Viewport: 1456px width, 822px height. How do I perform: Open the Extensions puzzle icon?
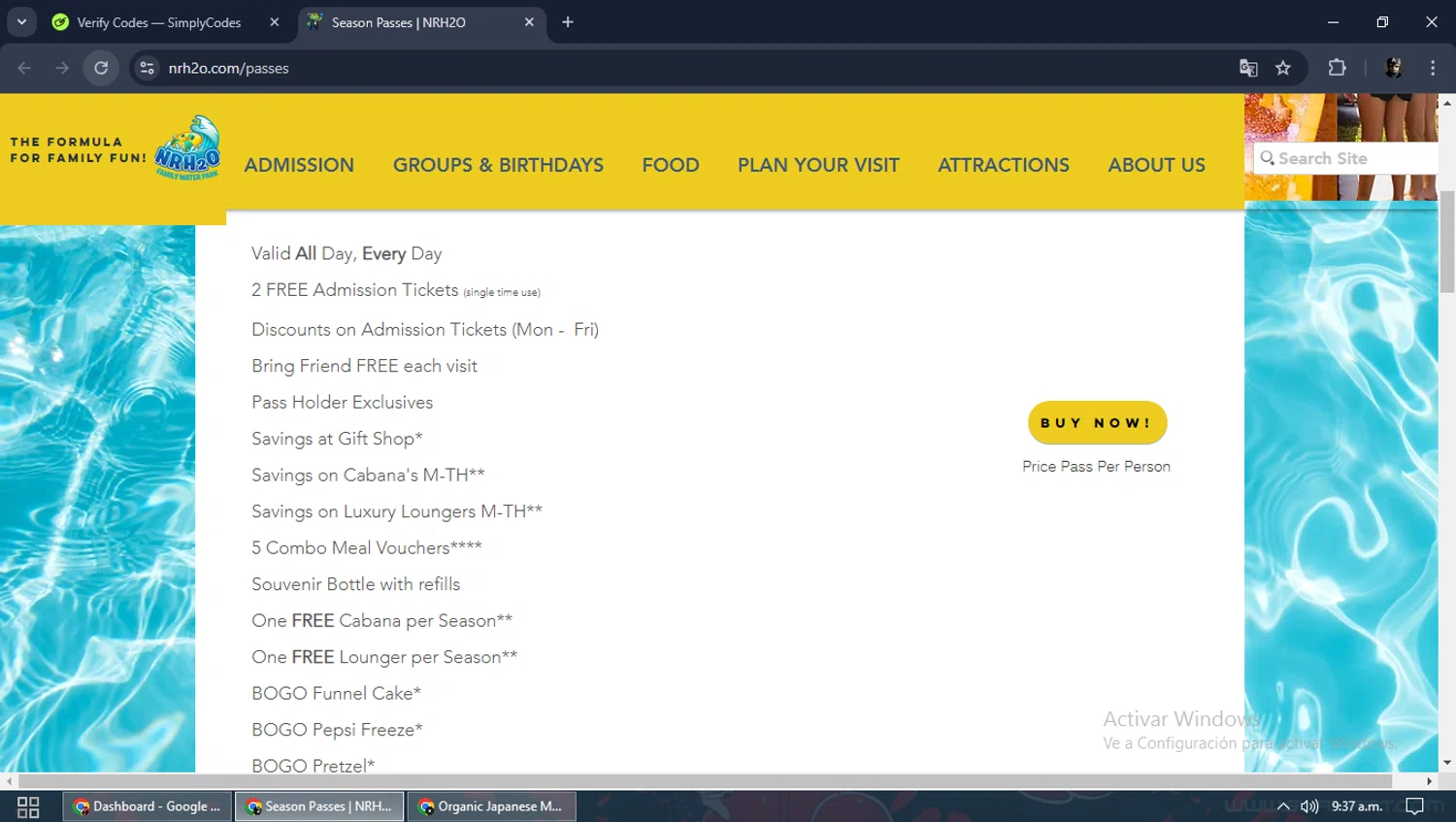click(1337, 68)
